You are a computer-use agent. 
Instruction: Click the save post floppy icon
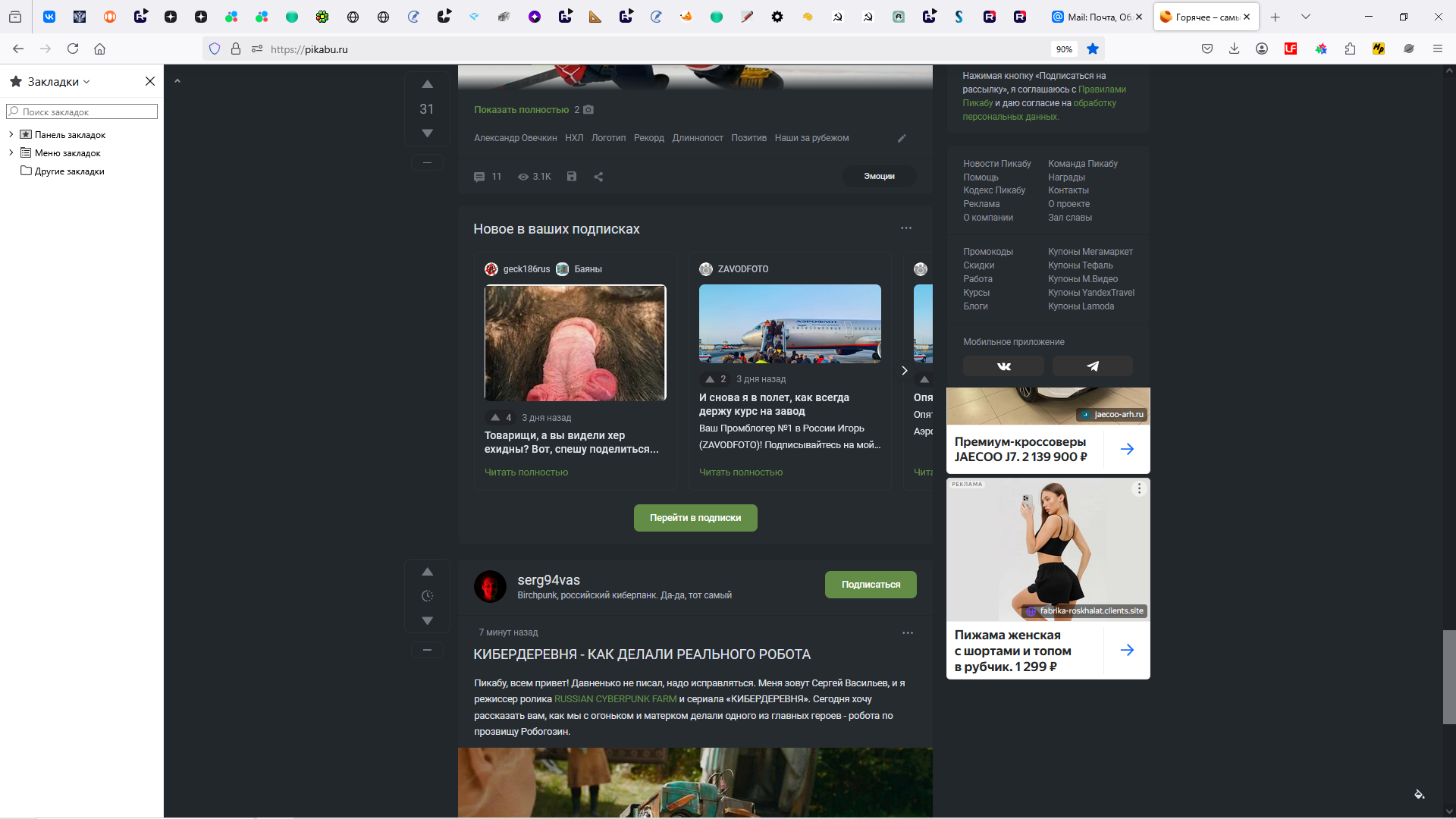(x=572, y=177)
